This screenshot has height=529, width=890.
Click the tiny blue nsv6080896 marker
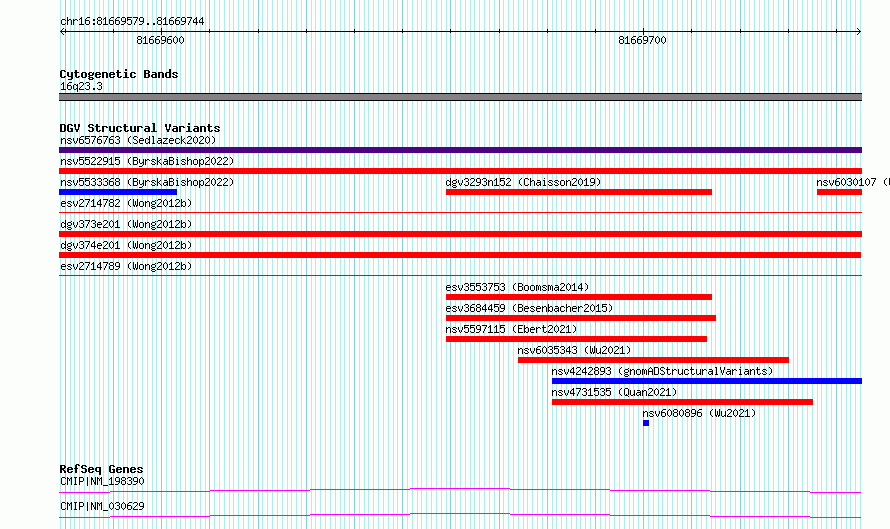646,423
